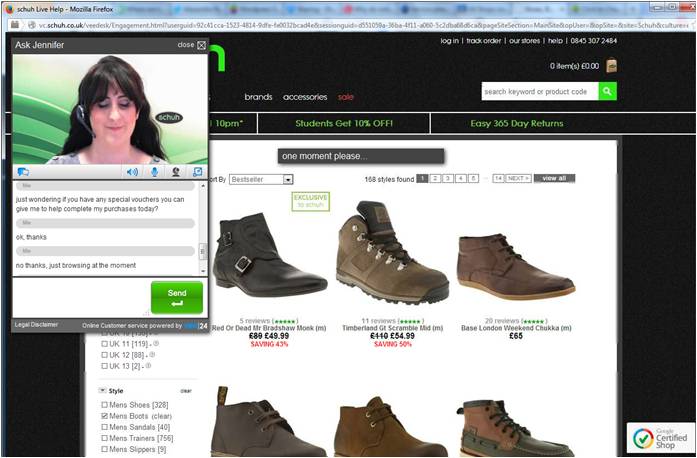Click the view all button
This screenshot has width=697, height=458.
click(554, 178)
